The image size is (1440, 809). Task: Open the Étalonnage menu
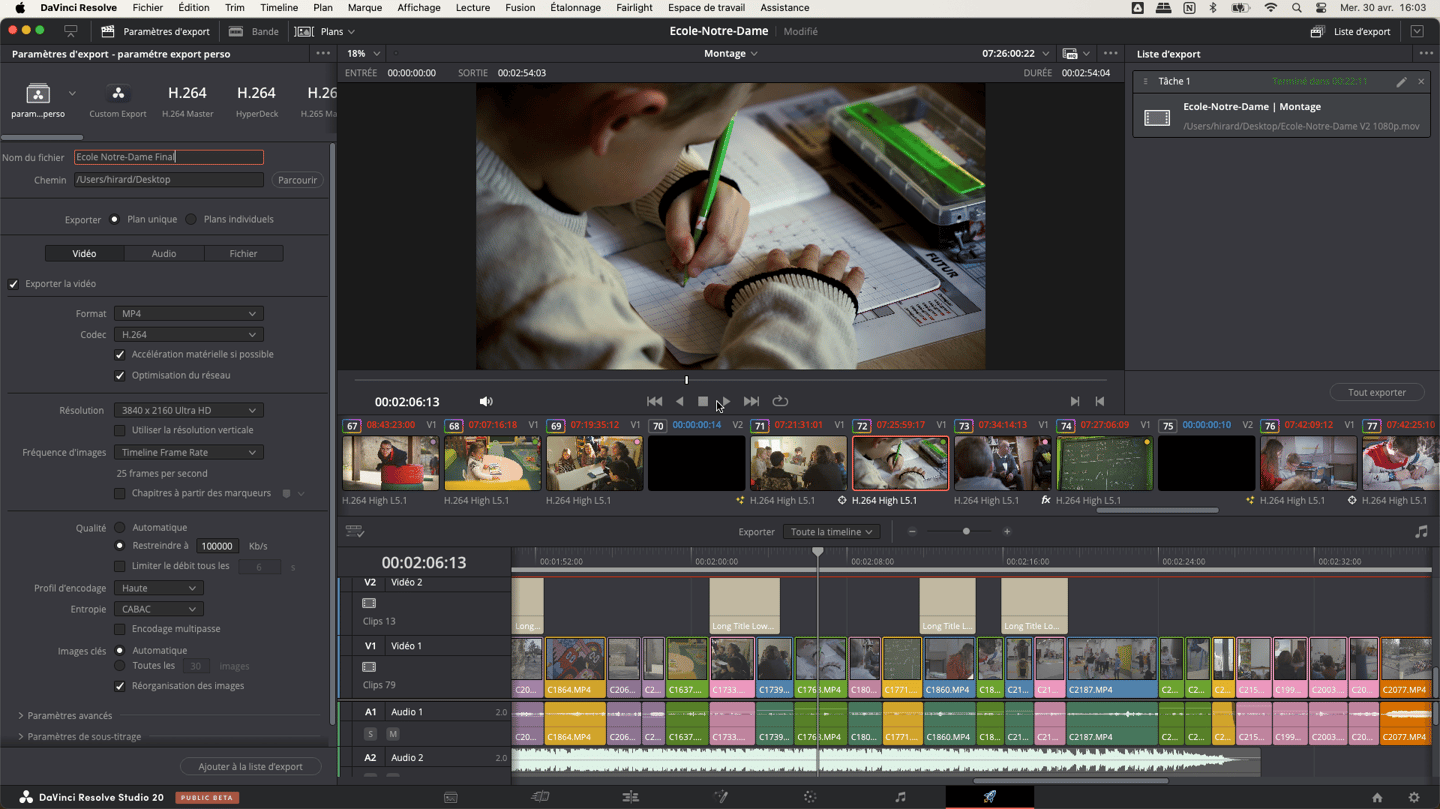[575, 8]
